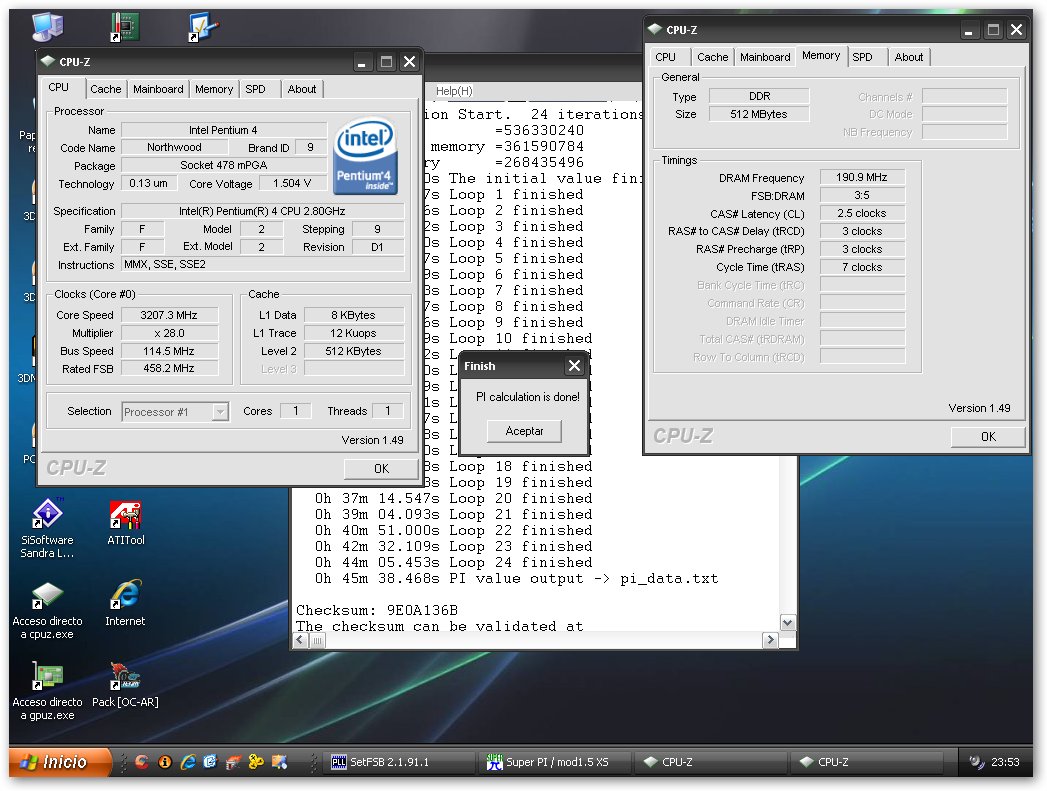Click DRAM Frequency value 190.9 MHz
The image size is (1047, 791).
(x=862, y=177)
